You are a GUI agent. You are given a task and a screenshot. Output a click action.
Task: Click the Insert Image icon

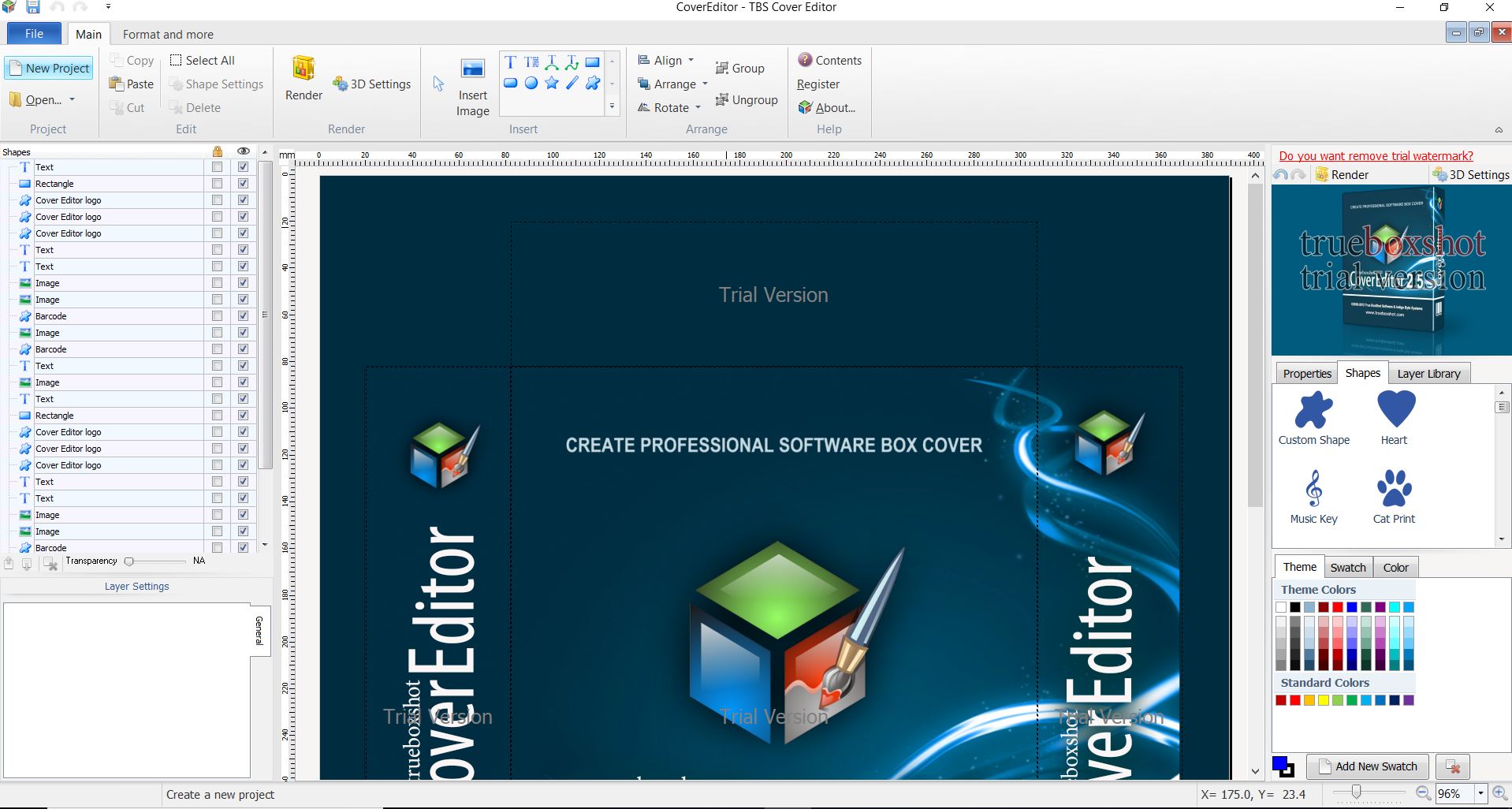point(472,69)
